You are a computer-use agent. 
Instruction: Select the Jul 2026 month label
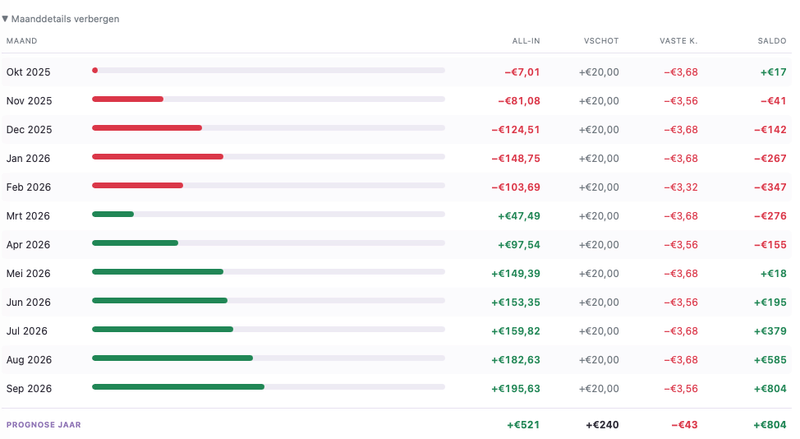pos(27,331)
